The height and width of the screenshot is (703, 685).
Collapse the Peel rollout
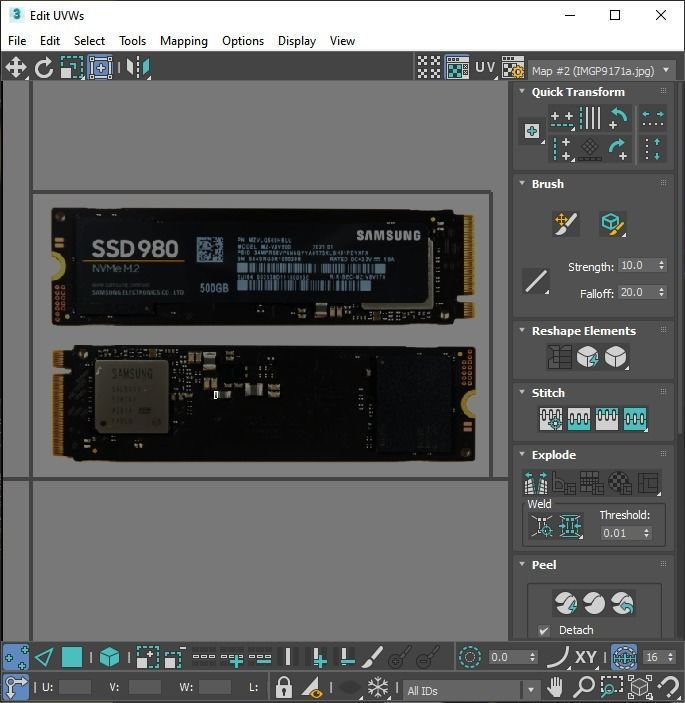click(522, 564)
